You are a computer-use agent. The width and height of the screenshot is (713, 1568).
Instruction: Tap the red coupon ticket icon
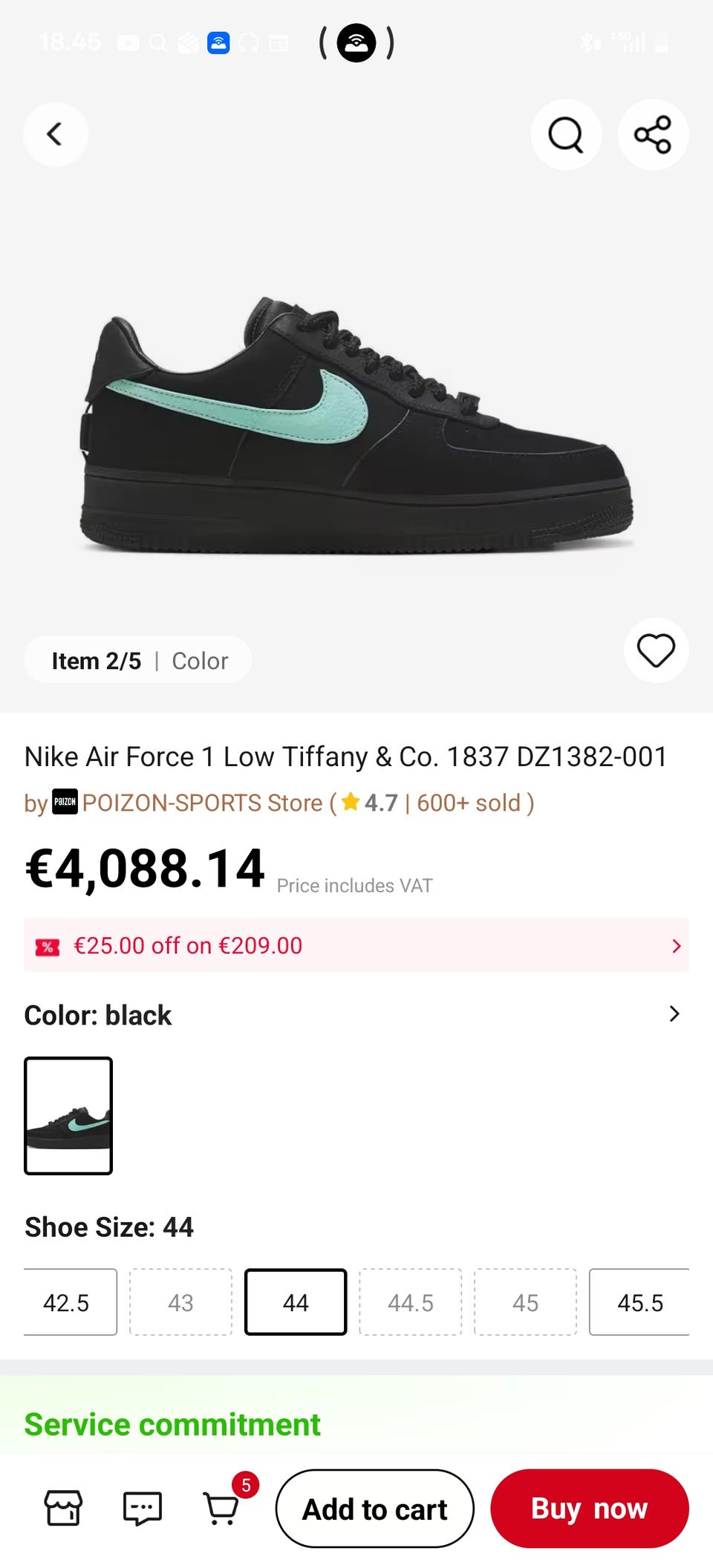pyautogui.click(x=48, y=947)
